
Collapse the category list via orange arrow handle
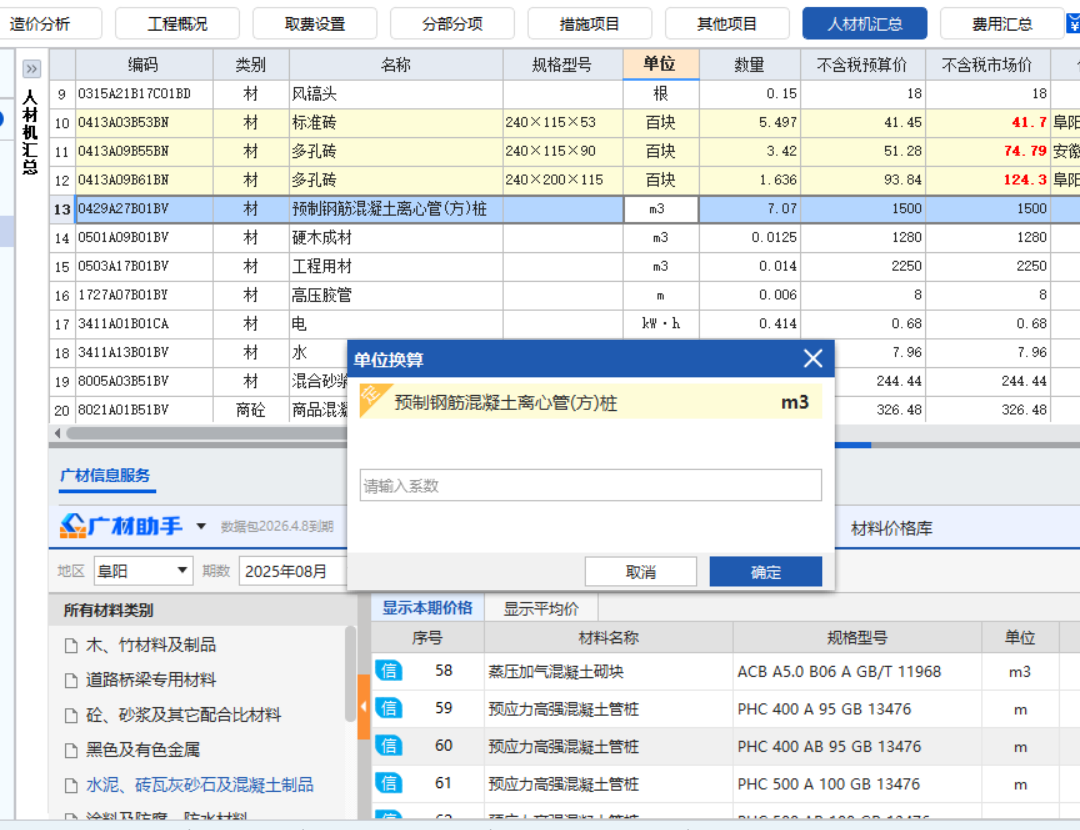coord(364,707)
